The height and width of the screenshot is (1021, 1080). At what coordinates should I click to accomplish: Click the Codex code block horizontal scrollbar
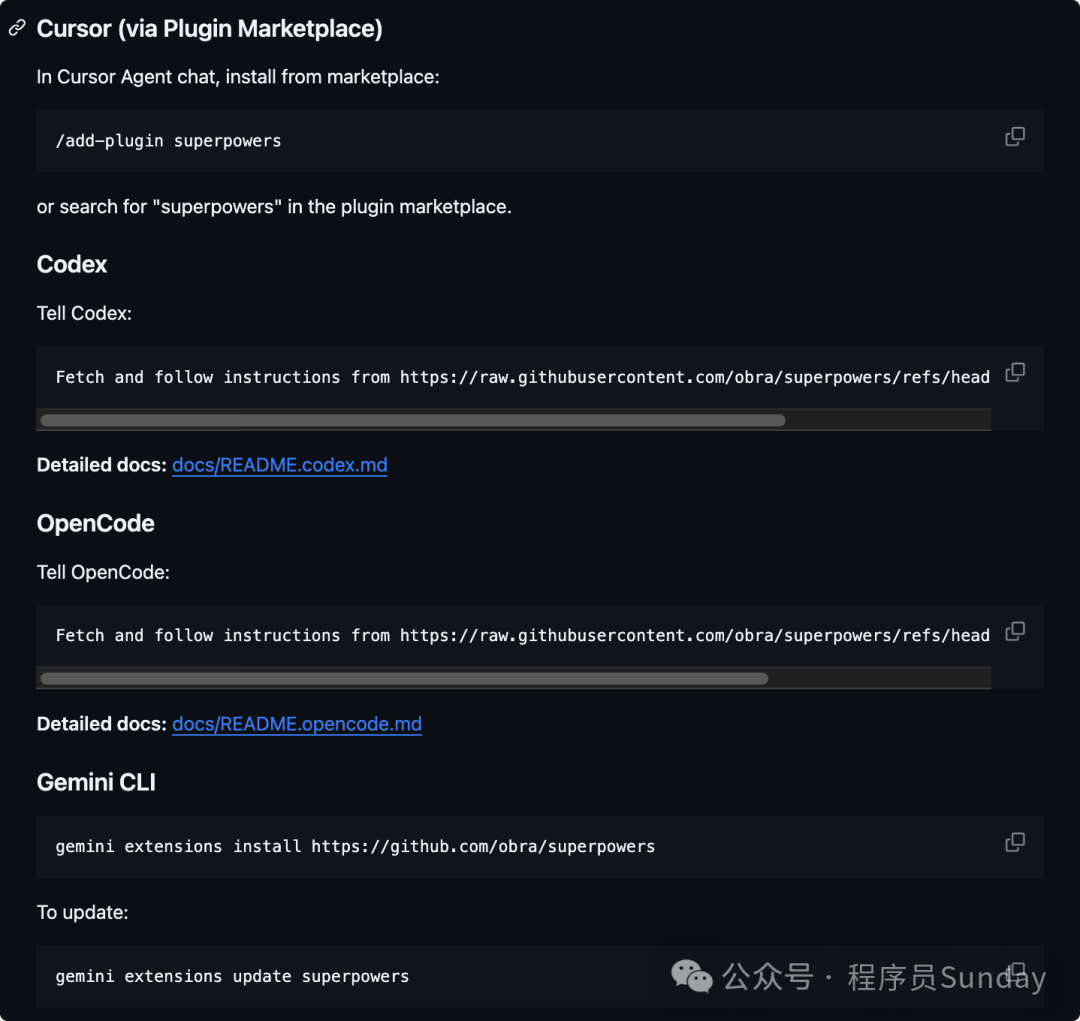point(412,420)
